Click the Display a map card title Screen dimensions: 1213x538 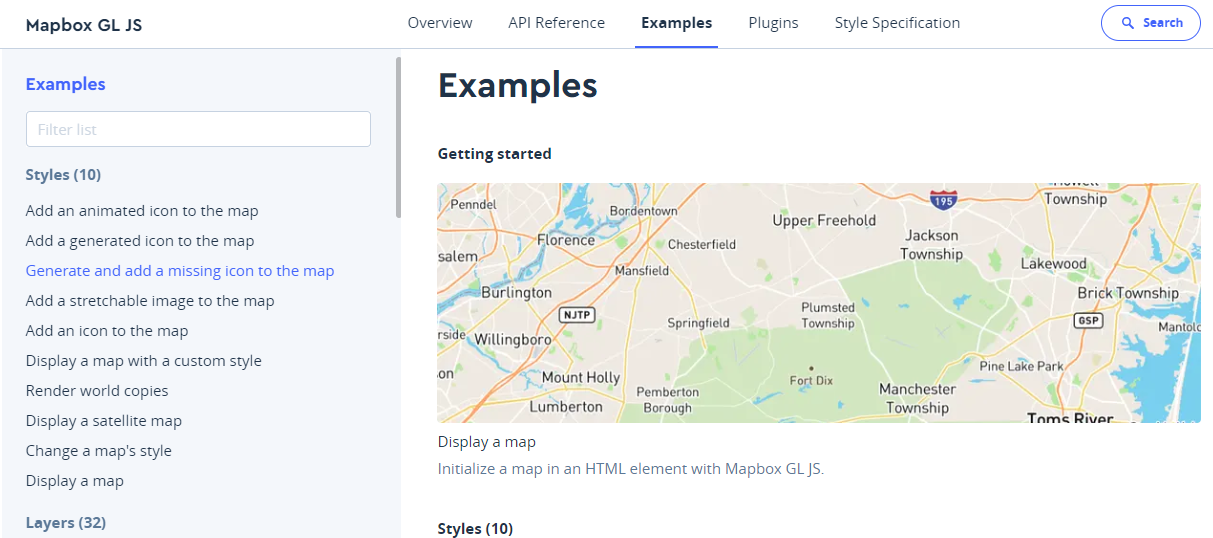pyautogui.click(x=487, y=442)
